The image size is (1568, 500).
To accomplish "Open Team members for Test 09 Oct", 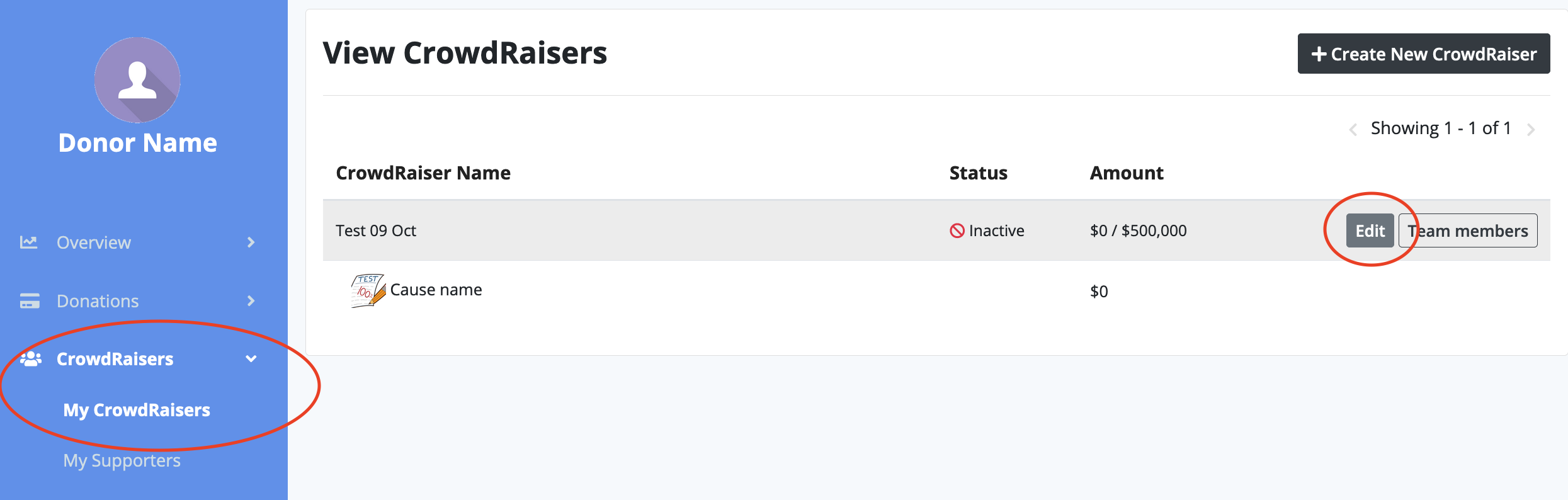I will [1468, 230].
